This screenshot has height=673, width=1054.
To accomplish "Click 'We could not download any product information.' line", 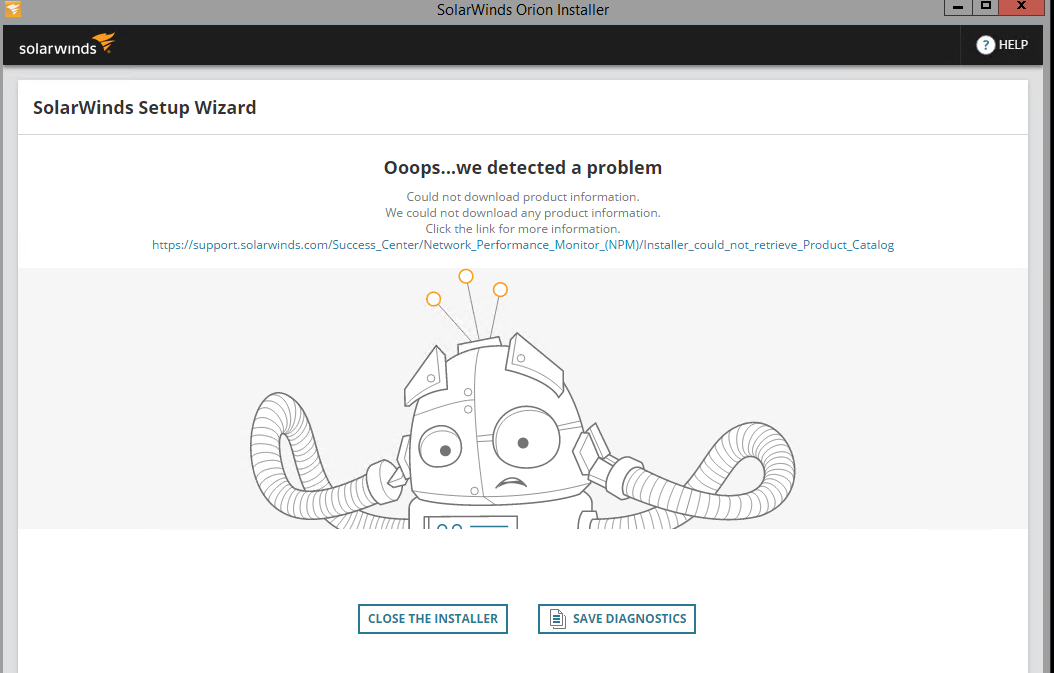I will (523, 213).
